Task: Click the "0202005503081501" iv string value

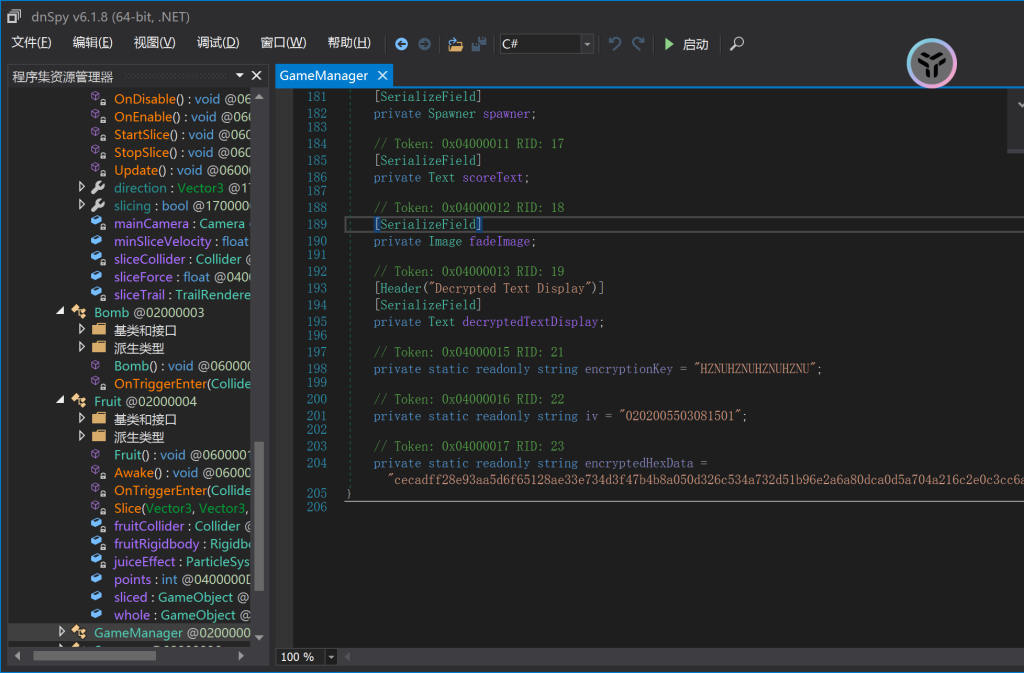Action: pyautogui.click(x=680, y=416)
